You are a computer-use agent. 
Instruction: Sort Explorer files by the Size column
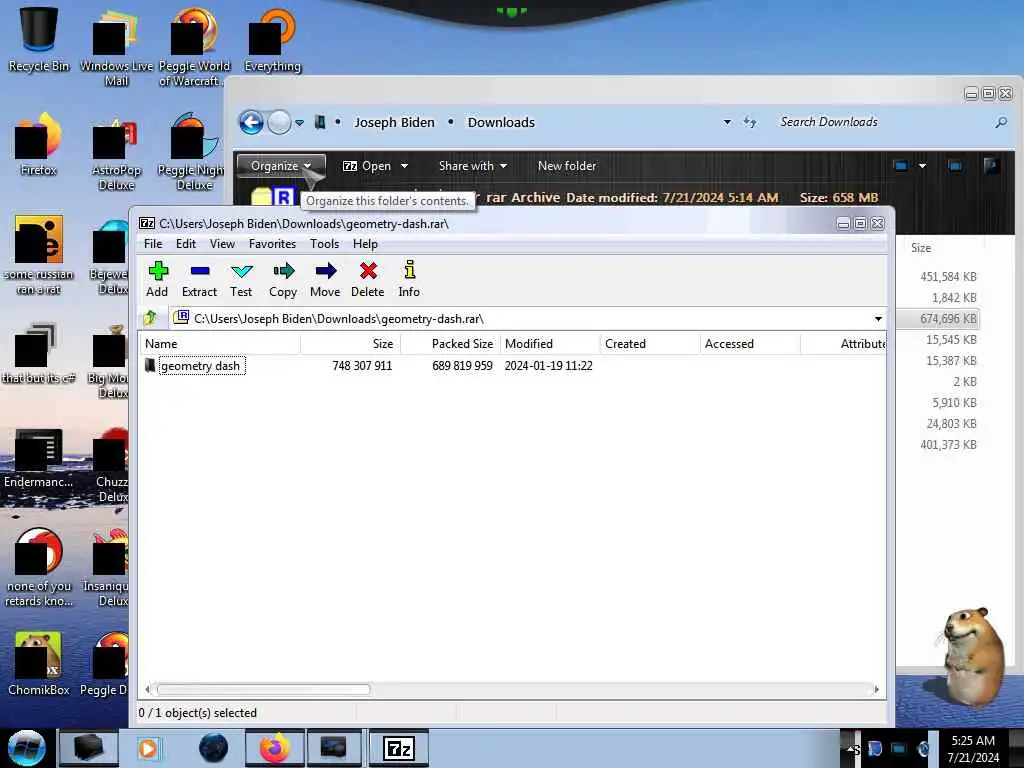(x=921, y=248)
